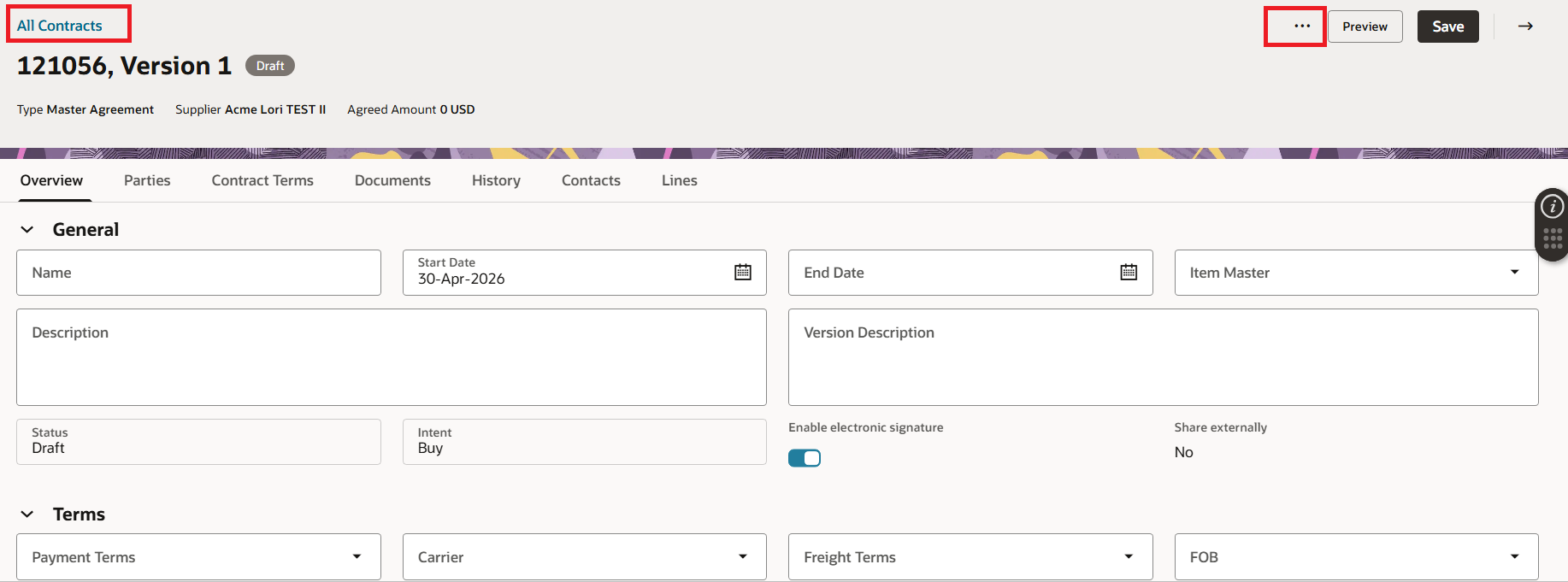Open the Payment Terms dropdown
The height and width of the screenshot is (582, 1568).
(x=198, y=557)
